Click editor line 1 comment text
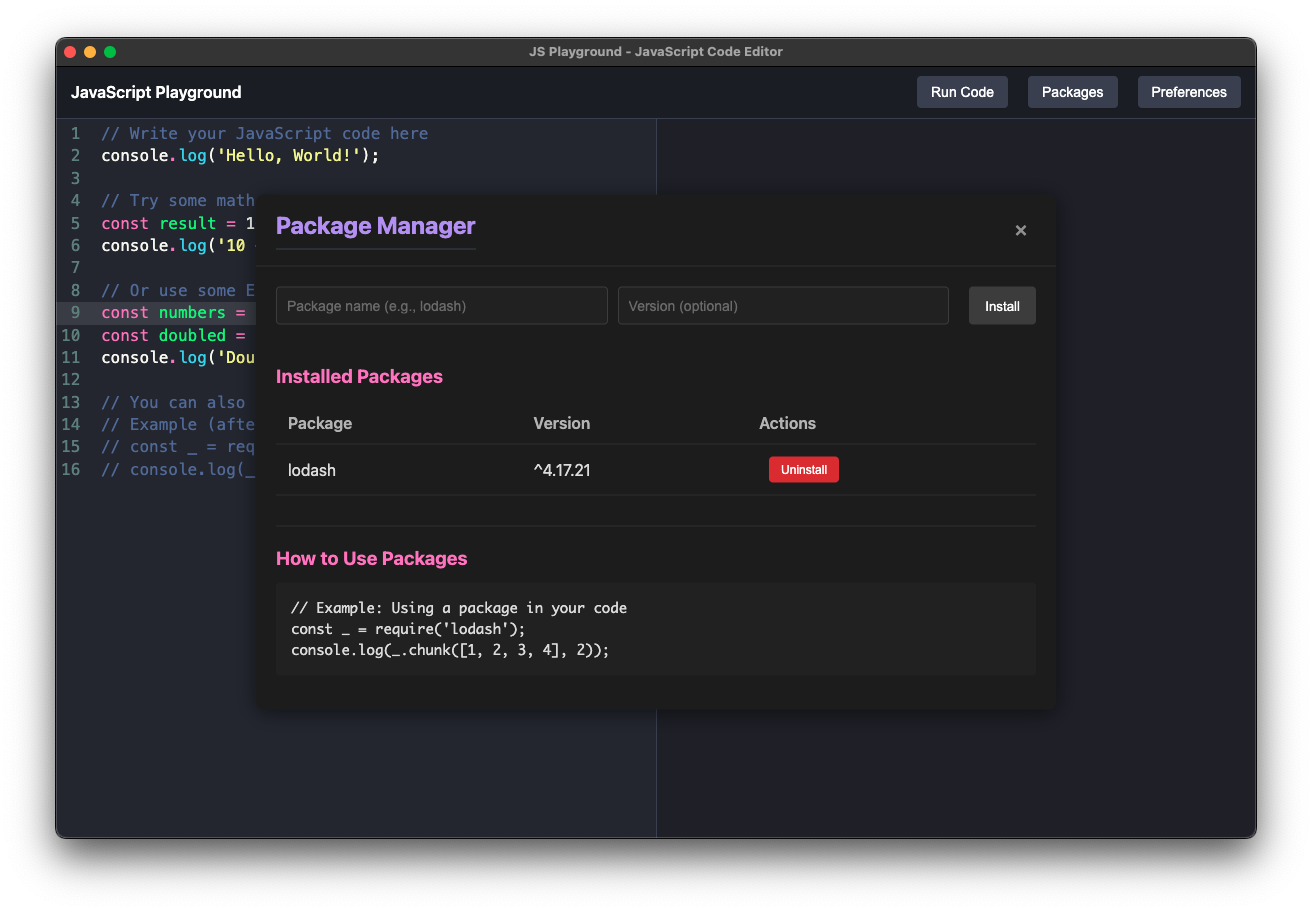Image resolution: width=1312 pixels, height=912 pixels. tap(265, 134)
